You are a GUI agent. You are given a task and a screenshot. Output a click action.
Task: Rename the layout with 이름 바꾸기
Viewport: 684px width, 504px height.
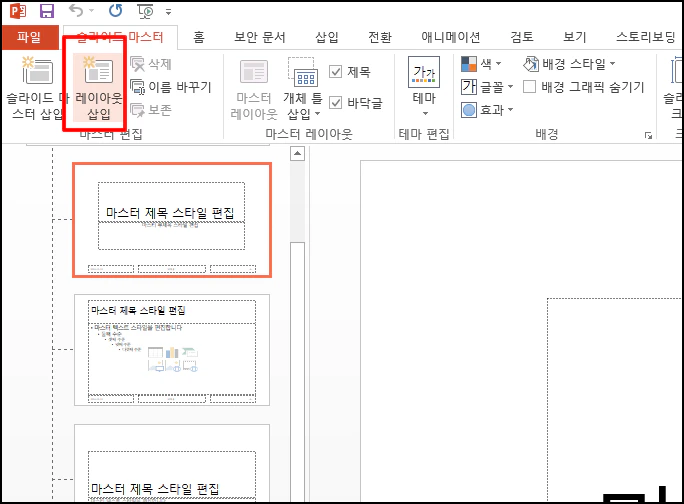pyautogui.click(x=171, y=87)
